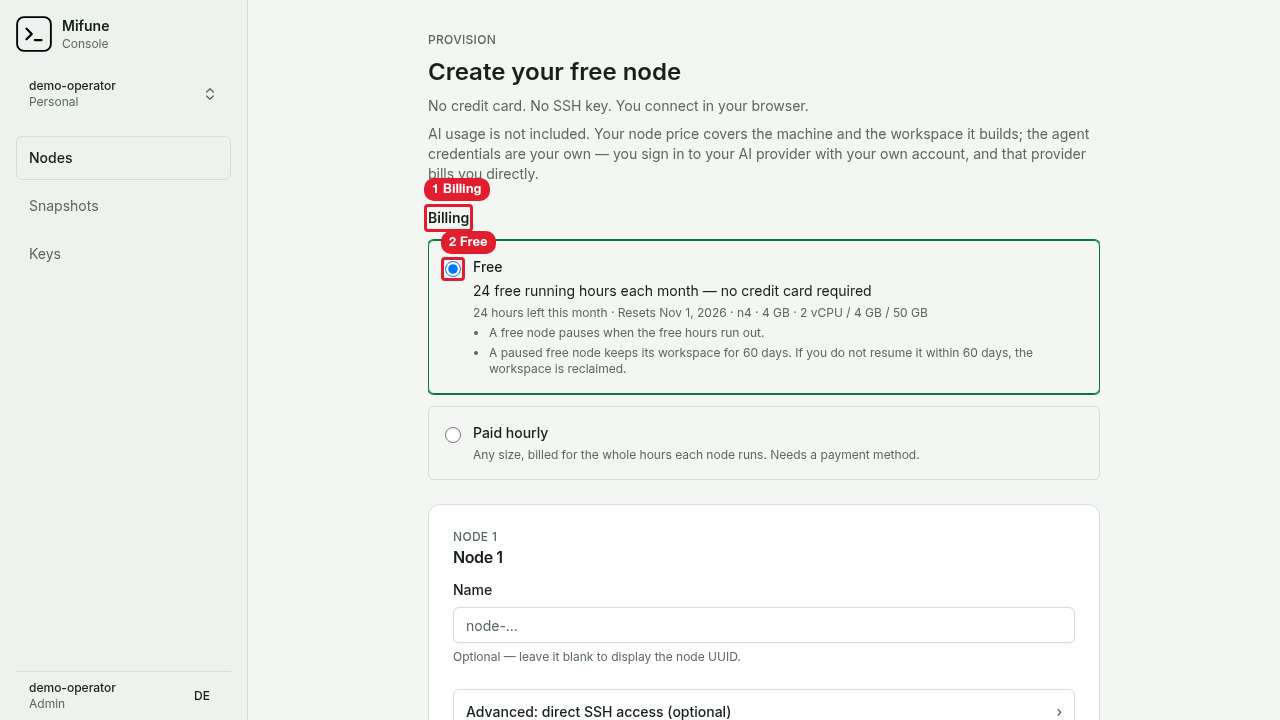Screen dimensions: 1280x720
Task: Click the Mifune terminal logo icon
Action: coord(34,34)
